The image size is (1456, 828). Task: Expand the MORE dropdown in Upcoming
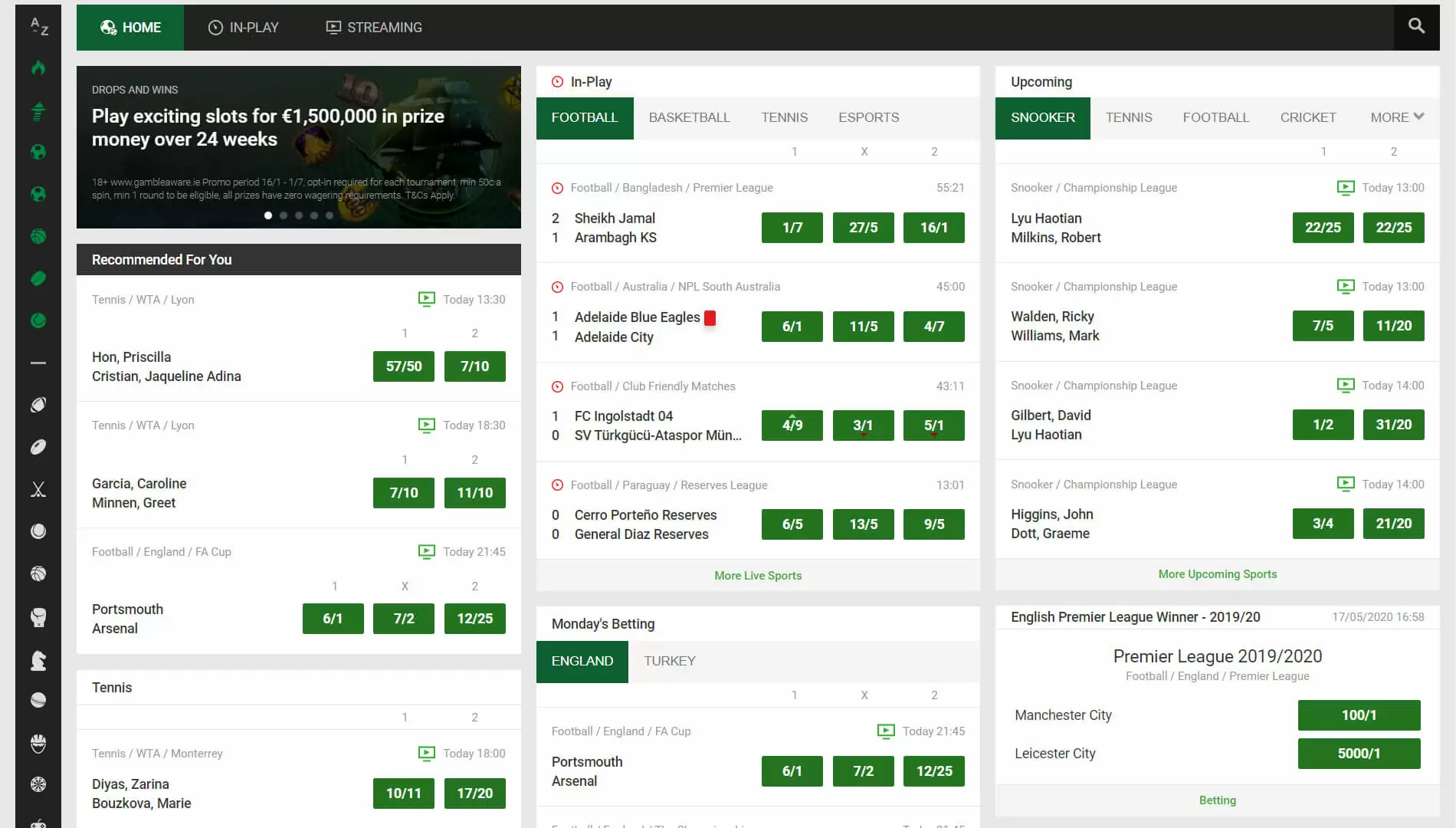point(1396,117)
